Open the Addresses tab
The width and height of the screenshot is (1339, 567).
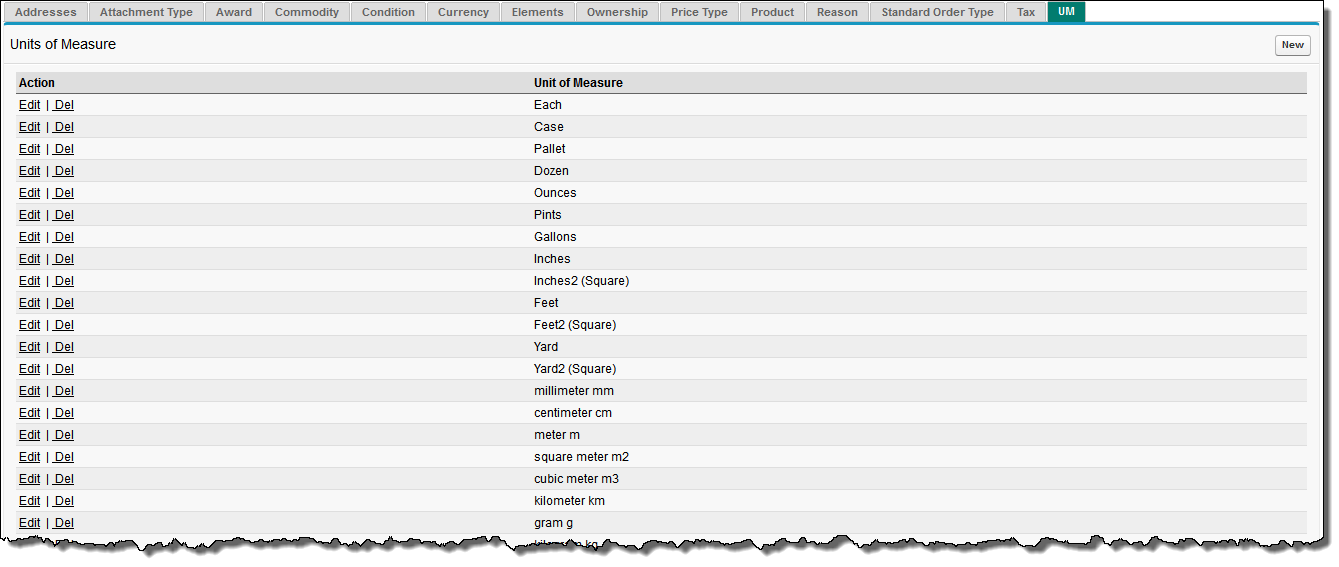[x=46, y=12]
